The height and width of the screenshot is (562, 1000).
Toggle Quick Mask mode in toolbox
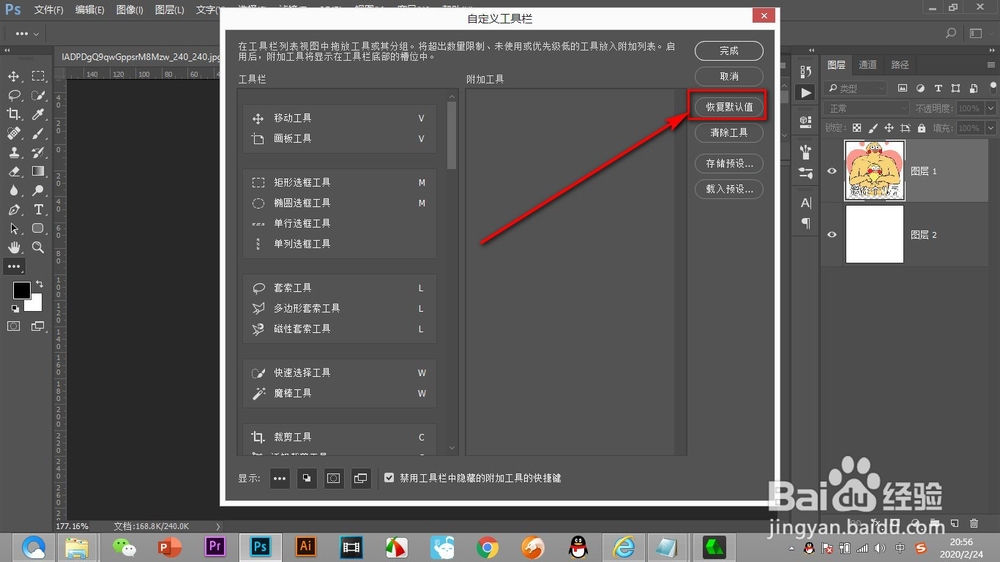(13, 326)
